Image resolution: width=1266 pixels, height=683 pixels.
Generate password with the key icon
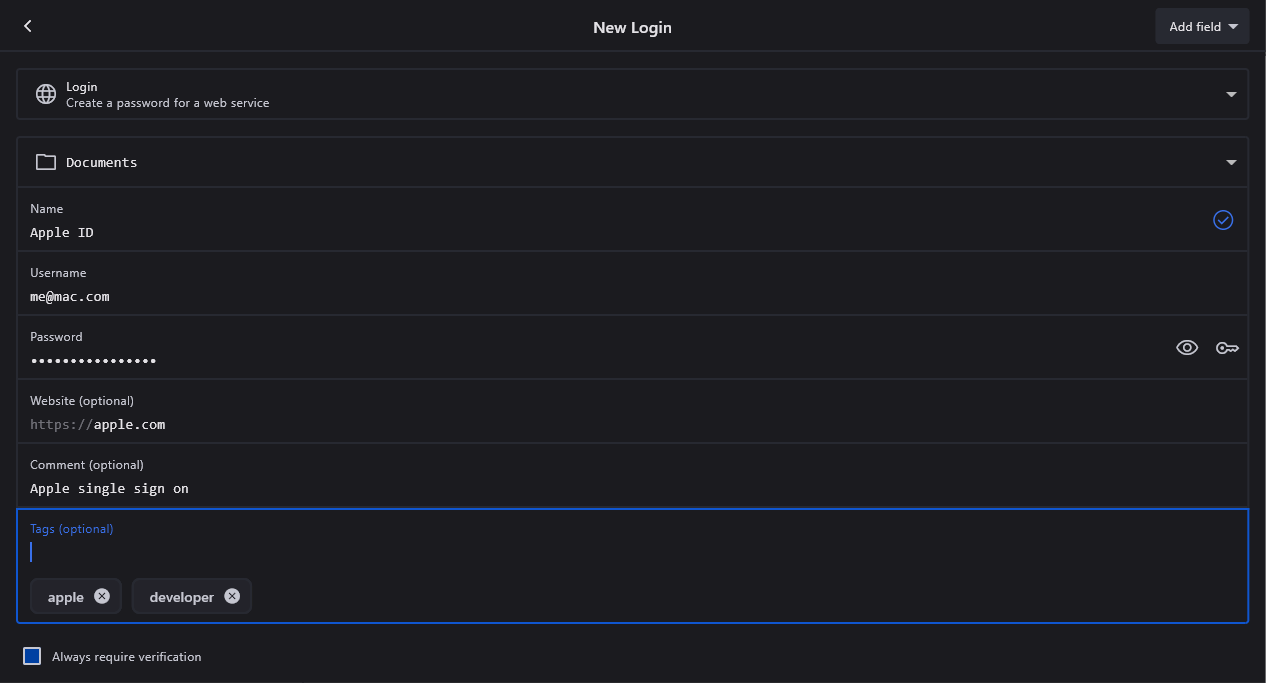click(x=1227, y=348)
